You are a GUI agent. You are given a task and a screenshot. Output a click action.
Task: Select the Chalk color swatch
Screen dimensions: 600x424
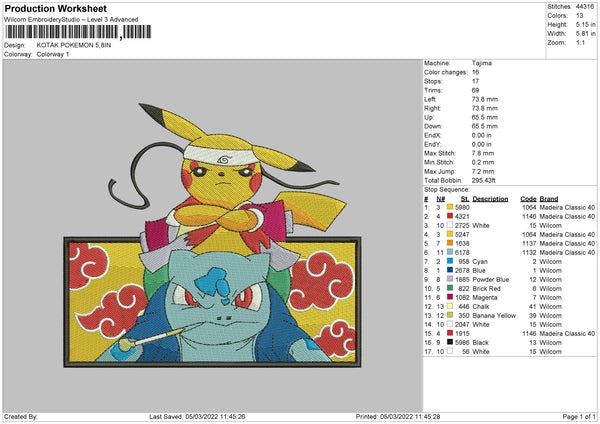click(450, 306)
